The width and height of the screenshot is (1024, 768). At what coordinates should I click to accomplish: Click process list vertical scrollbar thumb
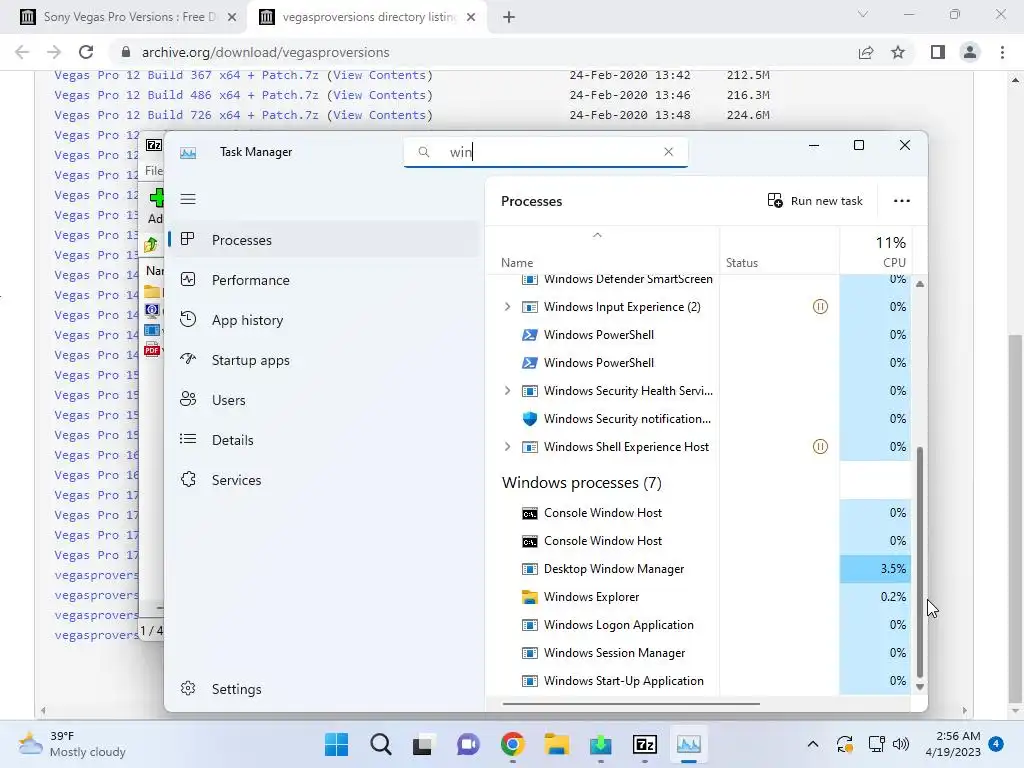920,562
